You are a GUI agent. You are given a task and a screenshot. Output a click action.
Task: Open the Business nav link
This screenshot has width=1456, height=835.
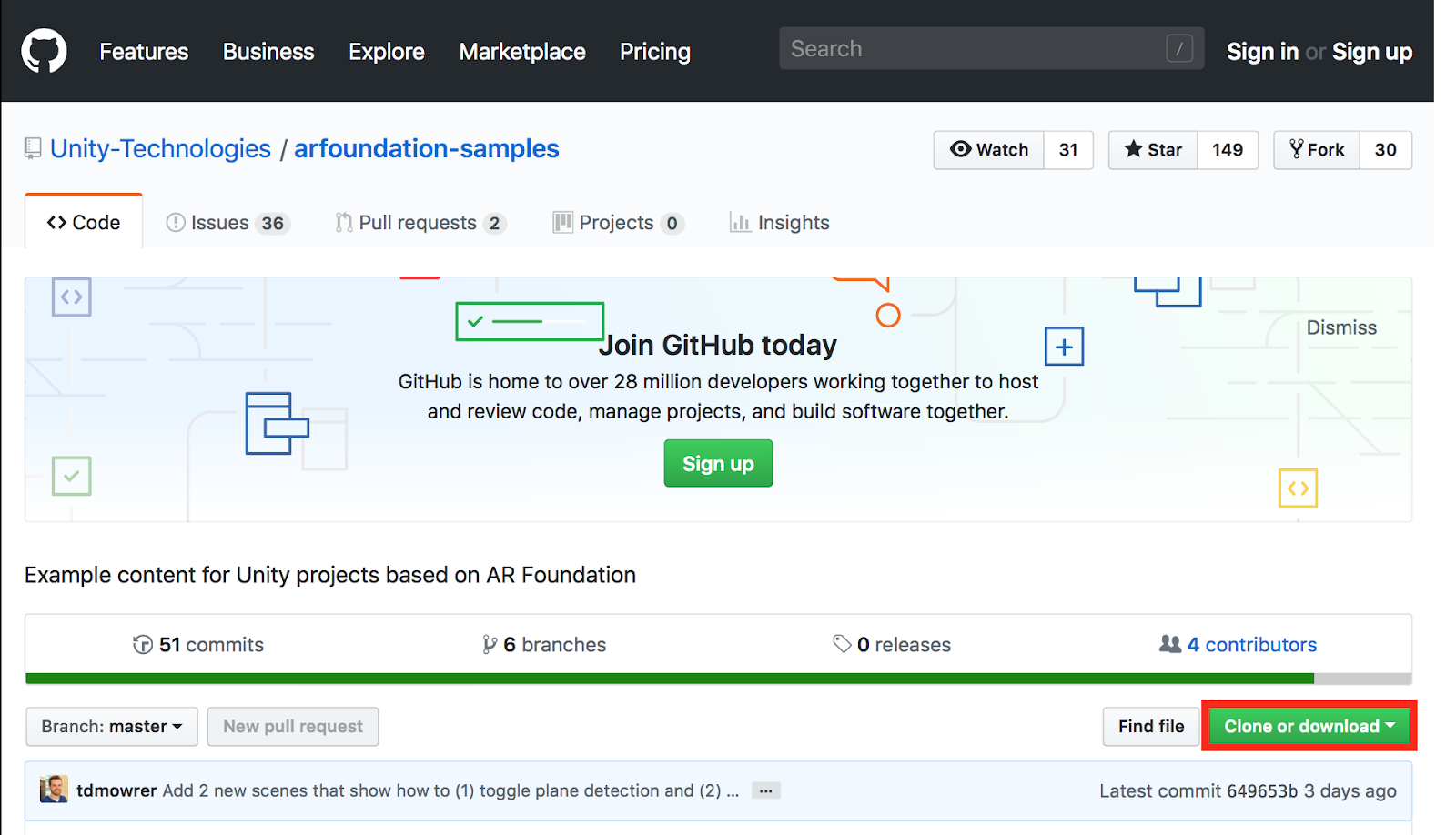click(268, 52)
